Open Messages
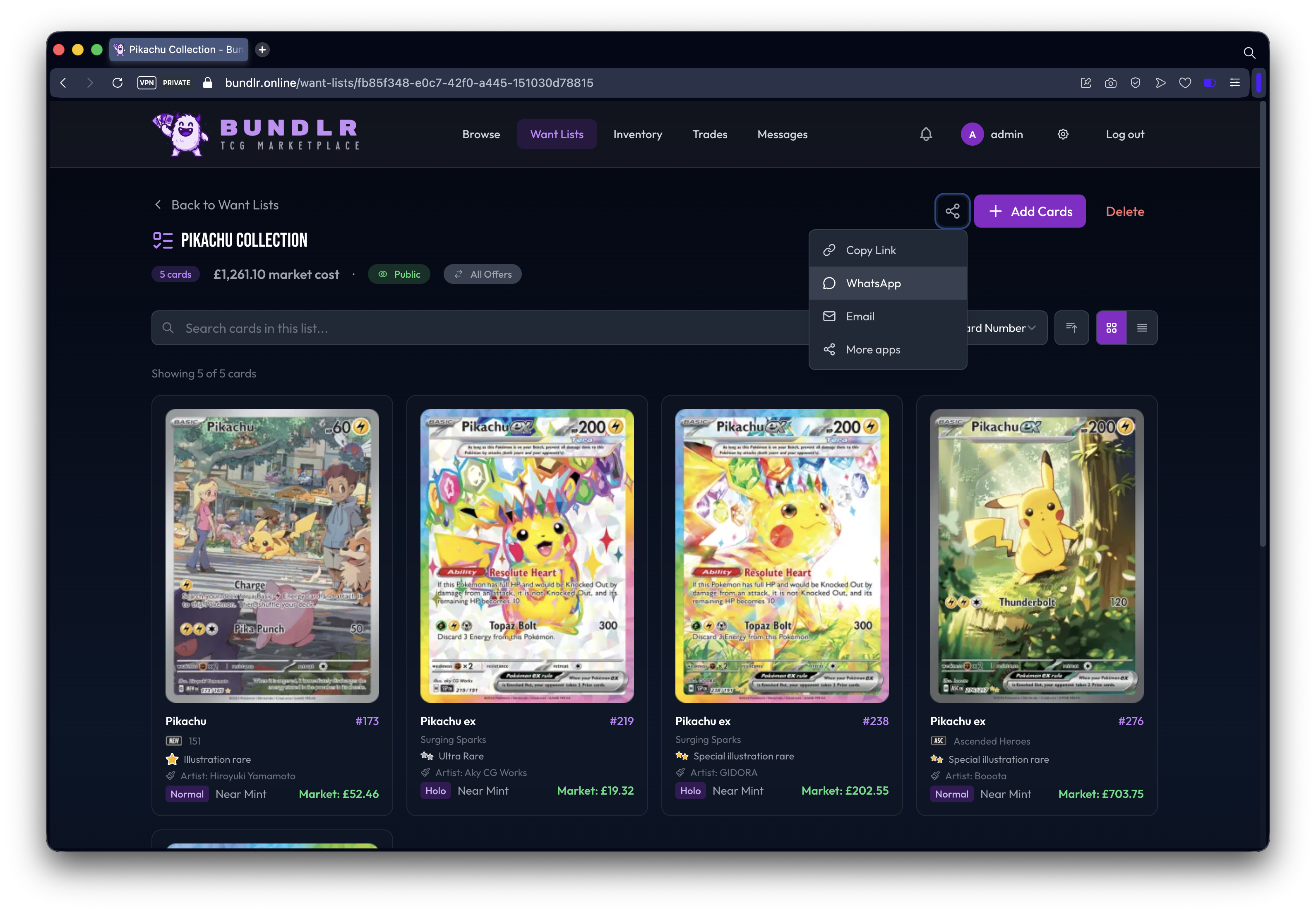 click(783, 135)
